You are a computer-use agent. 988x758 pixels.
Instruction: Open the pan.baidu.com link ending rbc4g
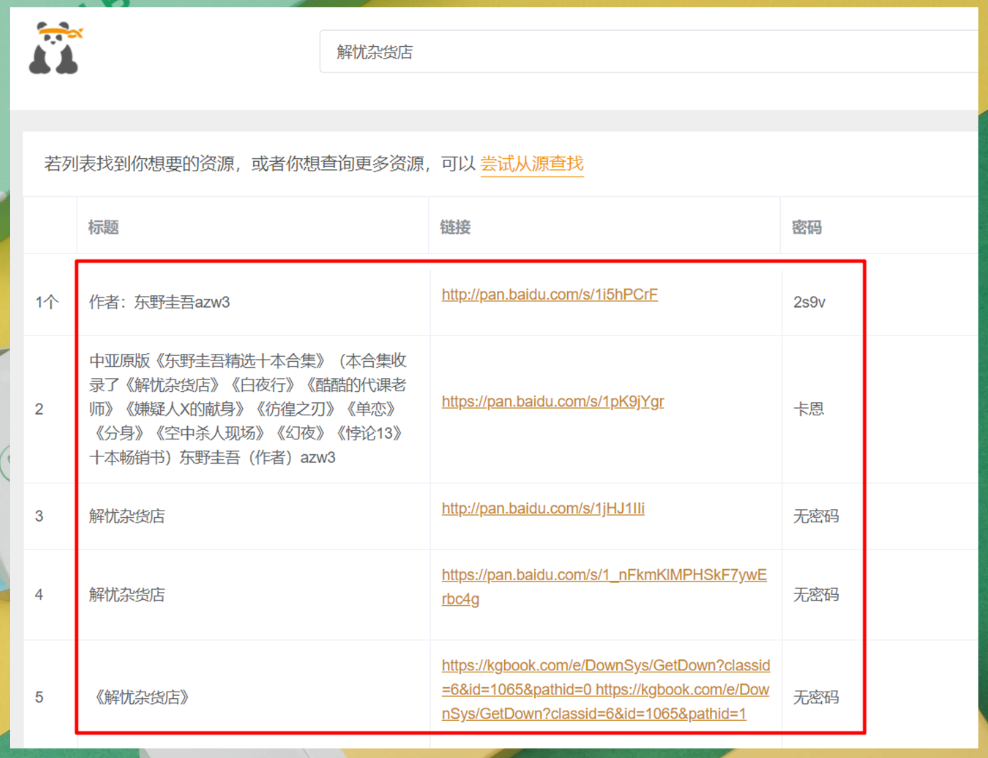coord(604,587)
